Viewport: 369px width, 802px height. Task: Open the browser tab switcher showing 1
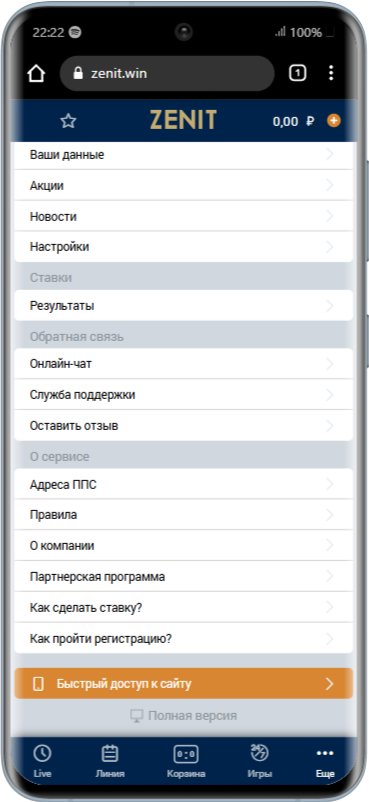pos(297,73)
